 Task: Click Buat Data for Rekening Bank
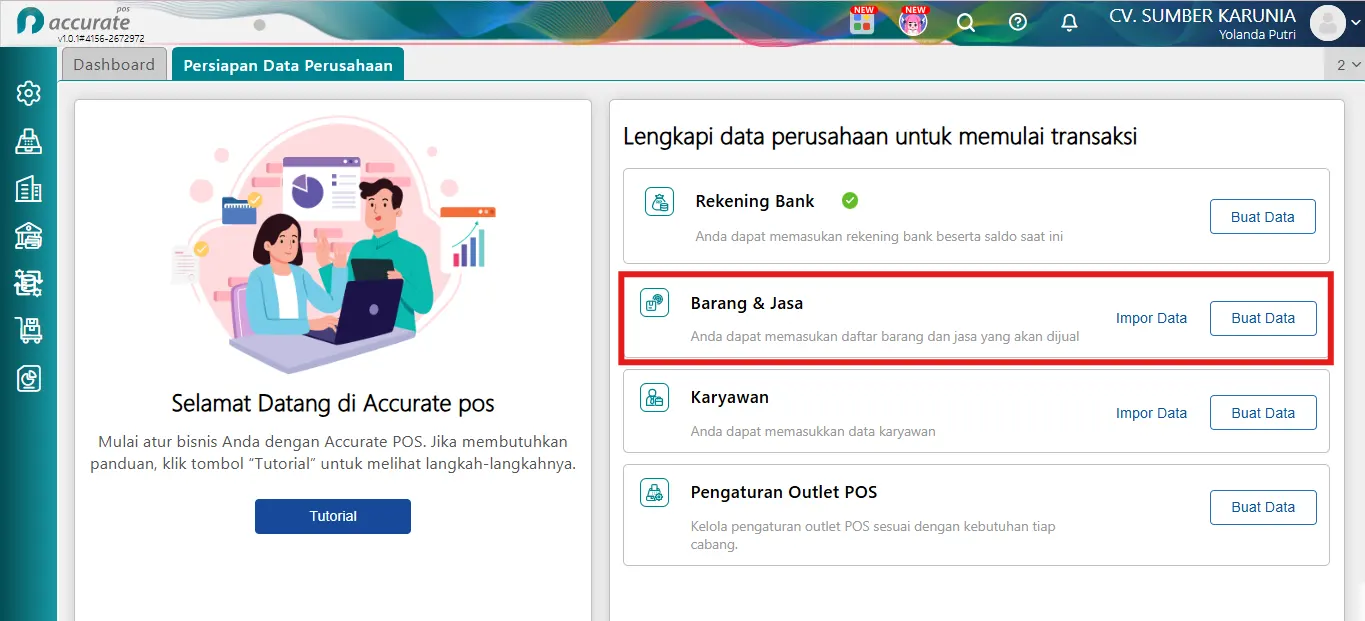tap(1263, 217)
